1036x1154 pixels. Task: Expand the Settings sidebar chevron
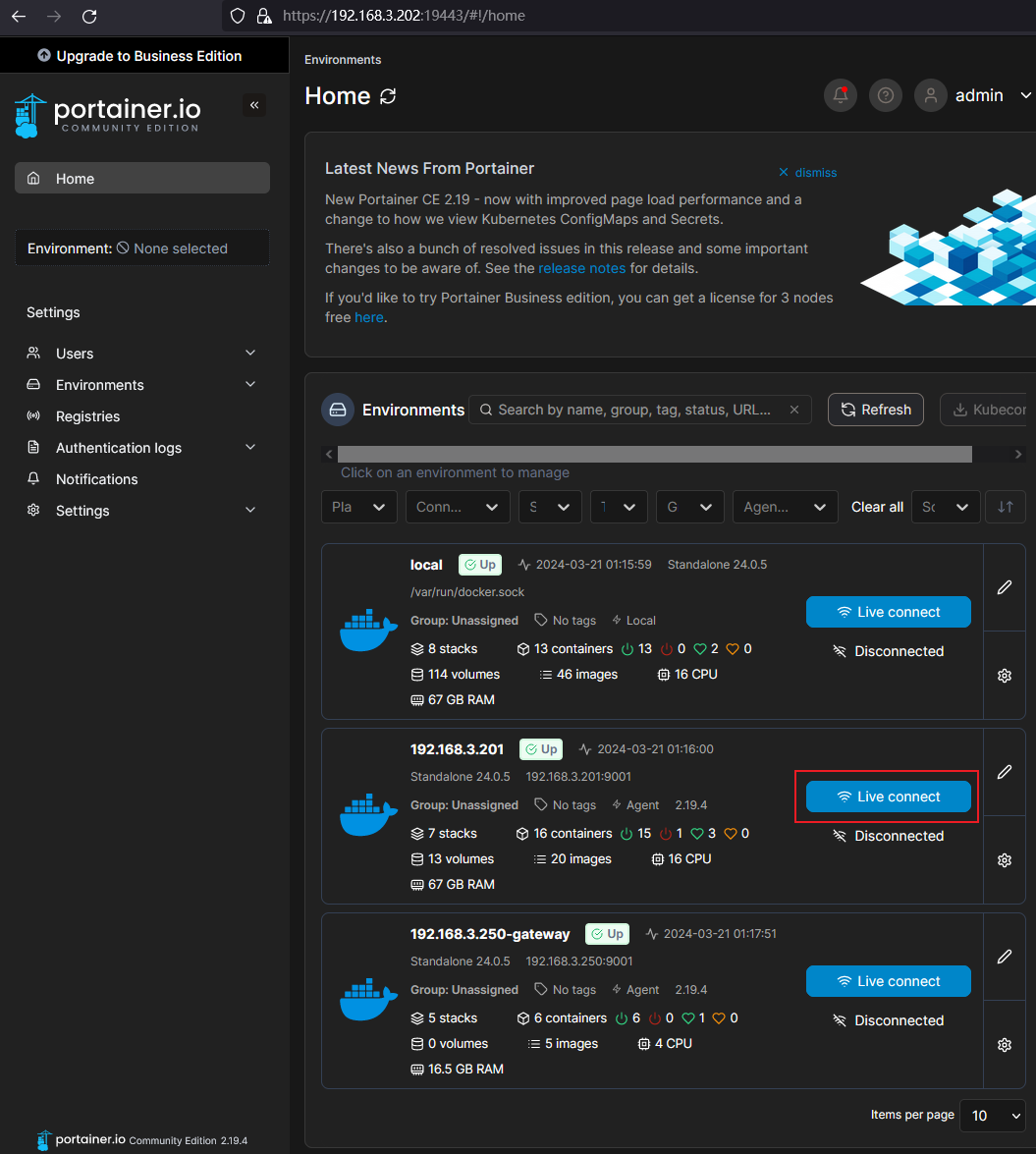(250, 510)
